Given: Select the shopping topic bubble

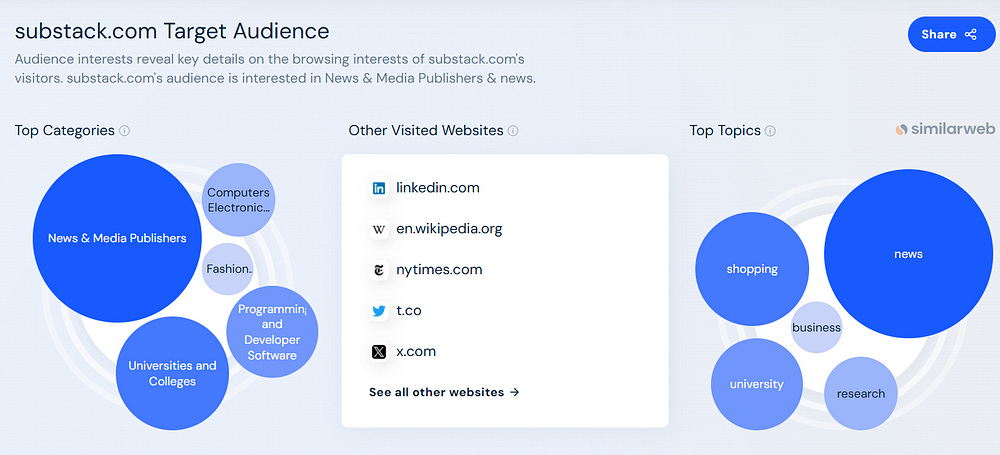Looking at the screenshot, I should tap(752, 269).
